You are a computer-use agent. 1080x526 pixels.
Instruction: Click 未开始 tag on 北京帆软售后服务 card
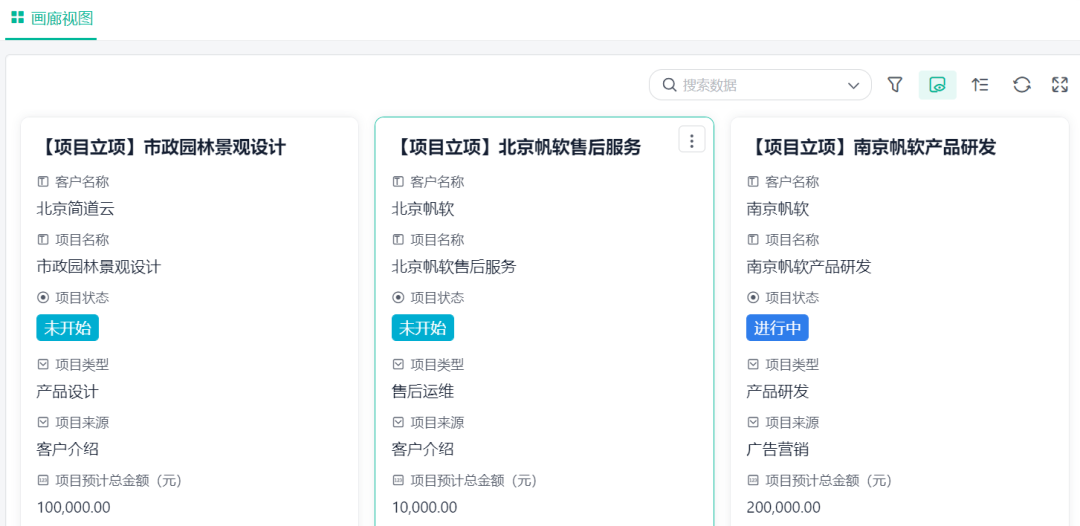click(x=422, y=328)
